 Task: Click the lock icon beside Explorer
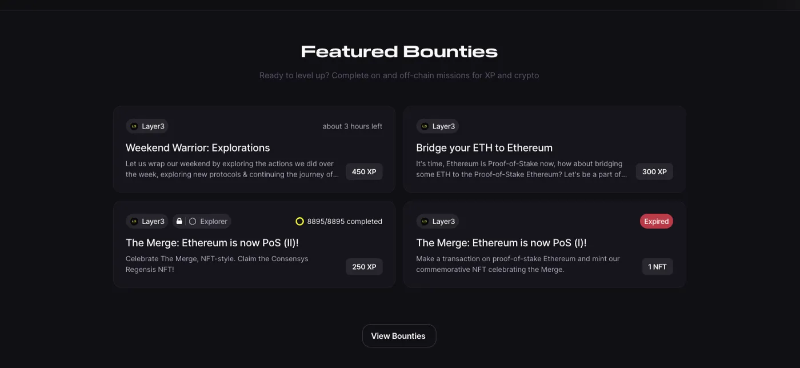tap(179, 222)
